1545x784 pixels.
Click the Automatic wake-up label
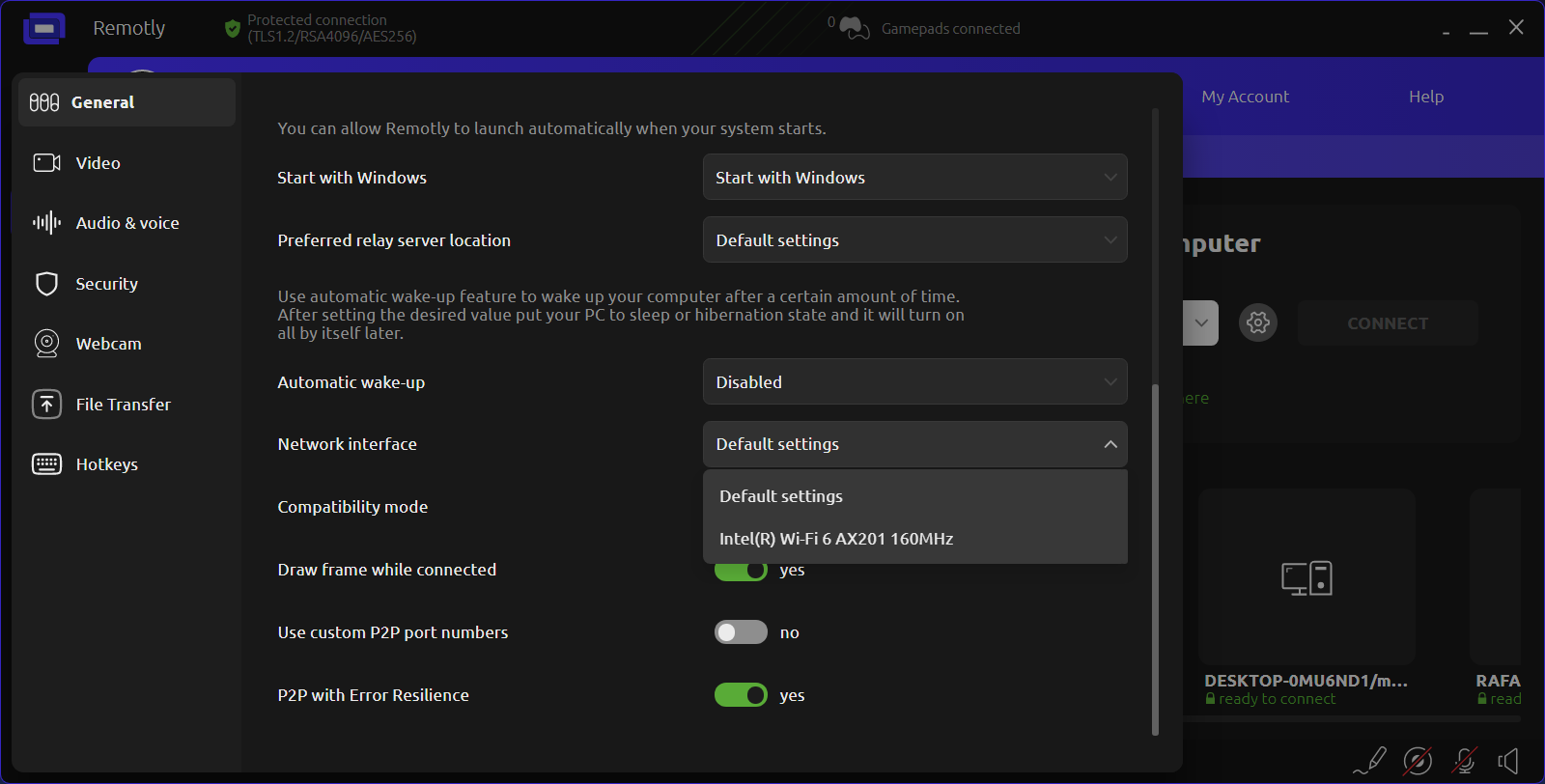[x=351, y=382]
